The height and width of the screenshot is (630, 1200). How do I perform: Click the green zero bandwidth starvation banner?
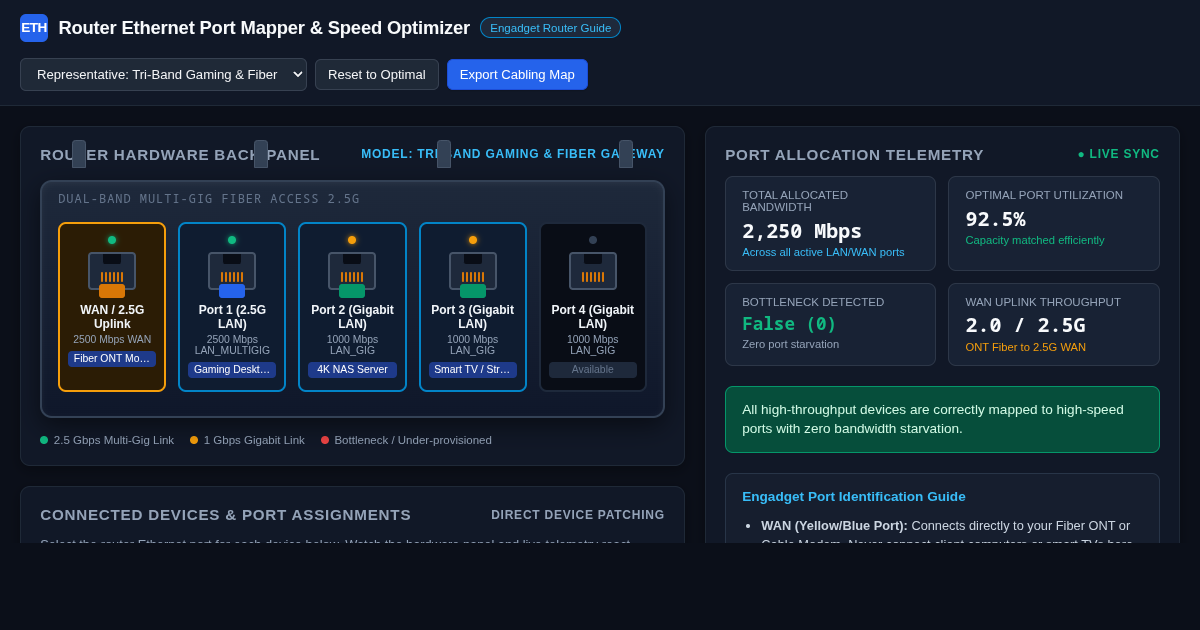pos(942,420)
